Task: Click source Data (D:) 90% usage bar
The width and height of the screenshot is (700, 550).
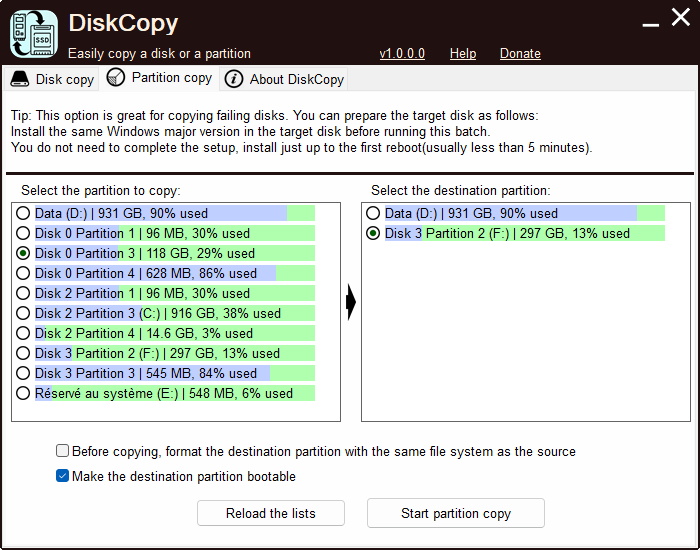Action: tap(175, 213)
